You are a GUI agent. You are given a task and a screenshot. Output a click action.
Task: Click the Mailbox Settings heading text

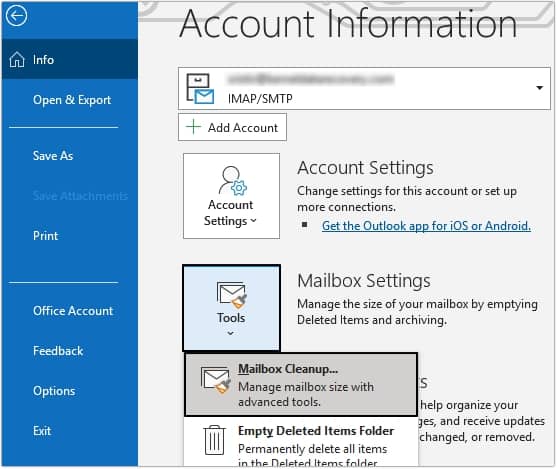coord(364,281)
